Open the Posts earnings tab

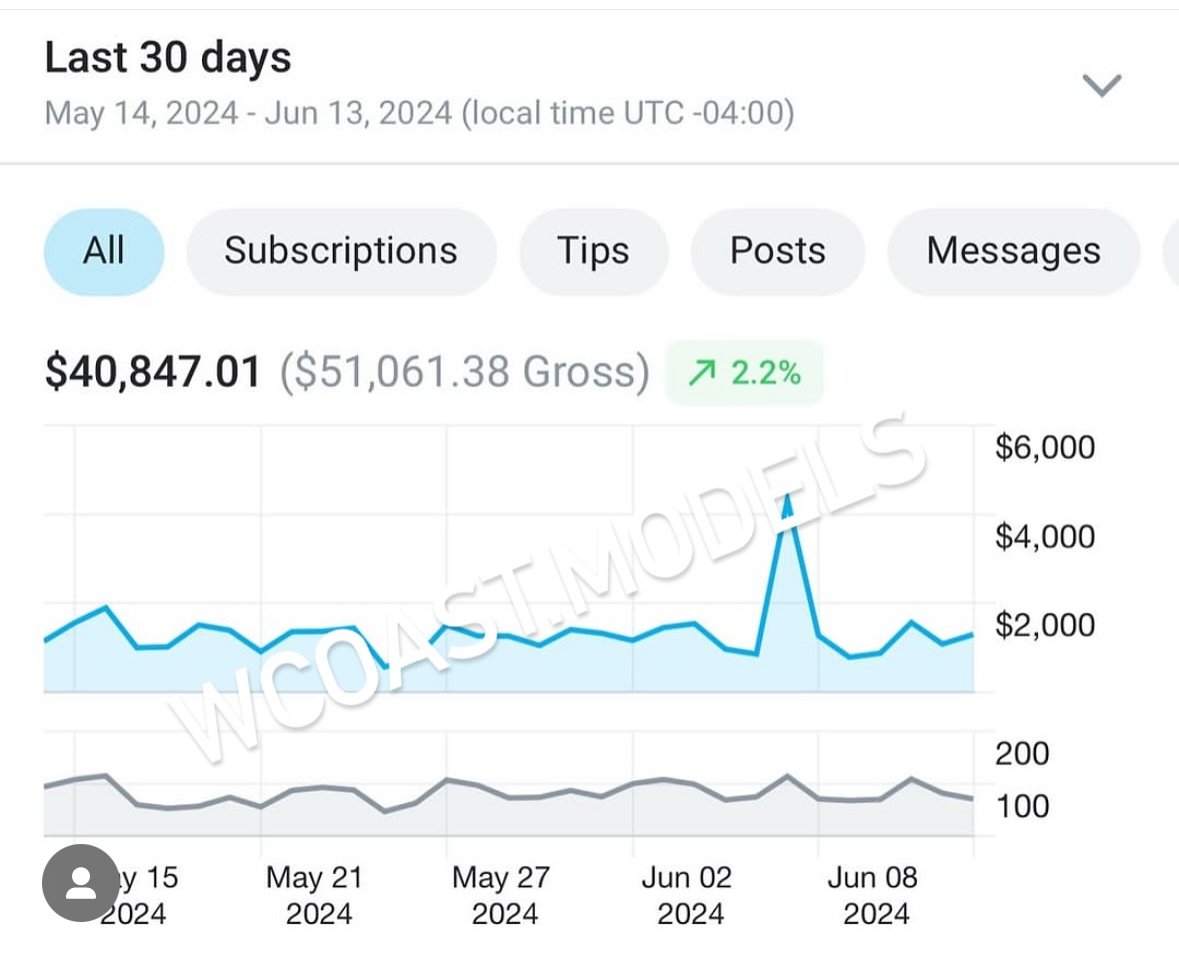coord(777,251)
